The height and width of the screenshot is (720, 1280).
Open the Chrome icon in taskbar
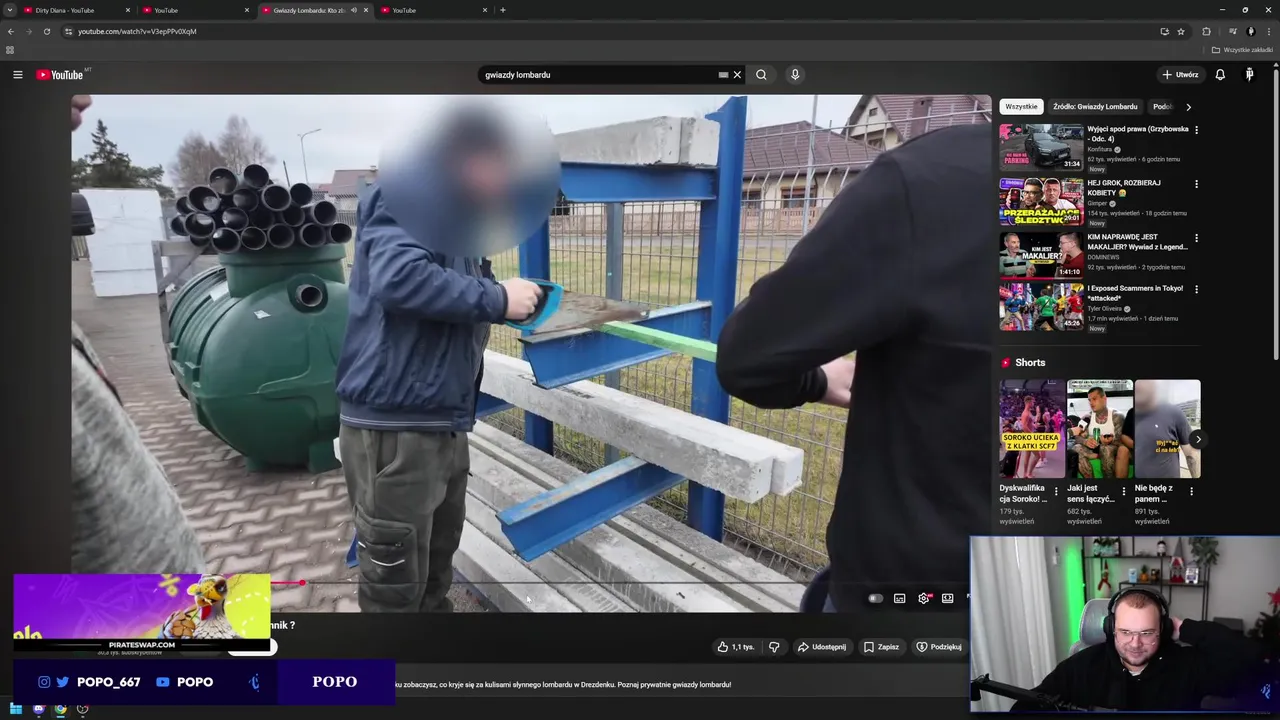[60, 710]
